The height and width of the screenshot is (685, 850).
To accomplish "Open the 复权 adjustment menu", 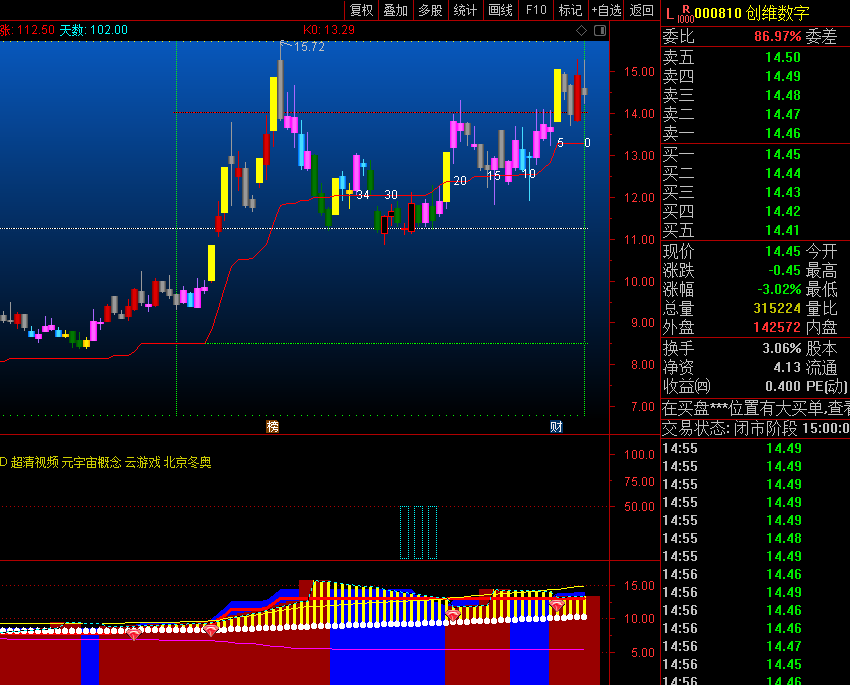I will click(x=362, y=10).
